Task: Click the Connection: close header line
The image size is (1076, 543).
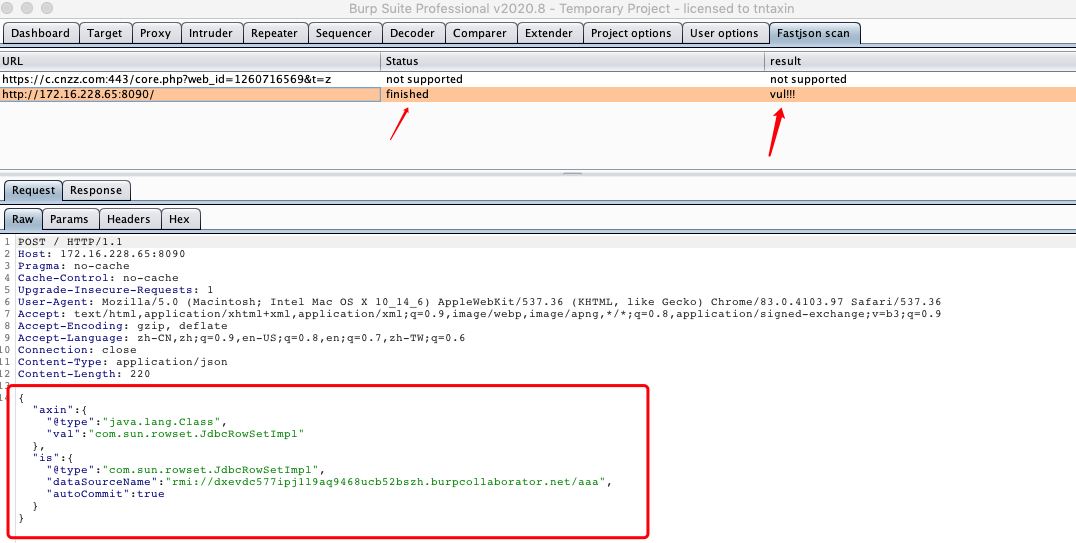Action: point(77,350)
